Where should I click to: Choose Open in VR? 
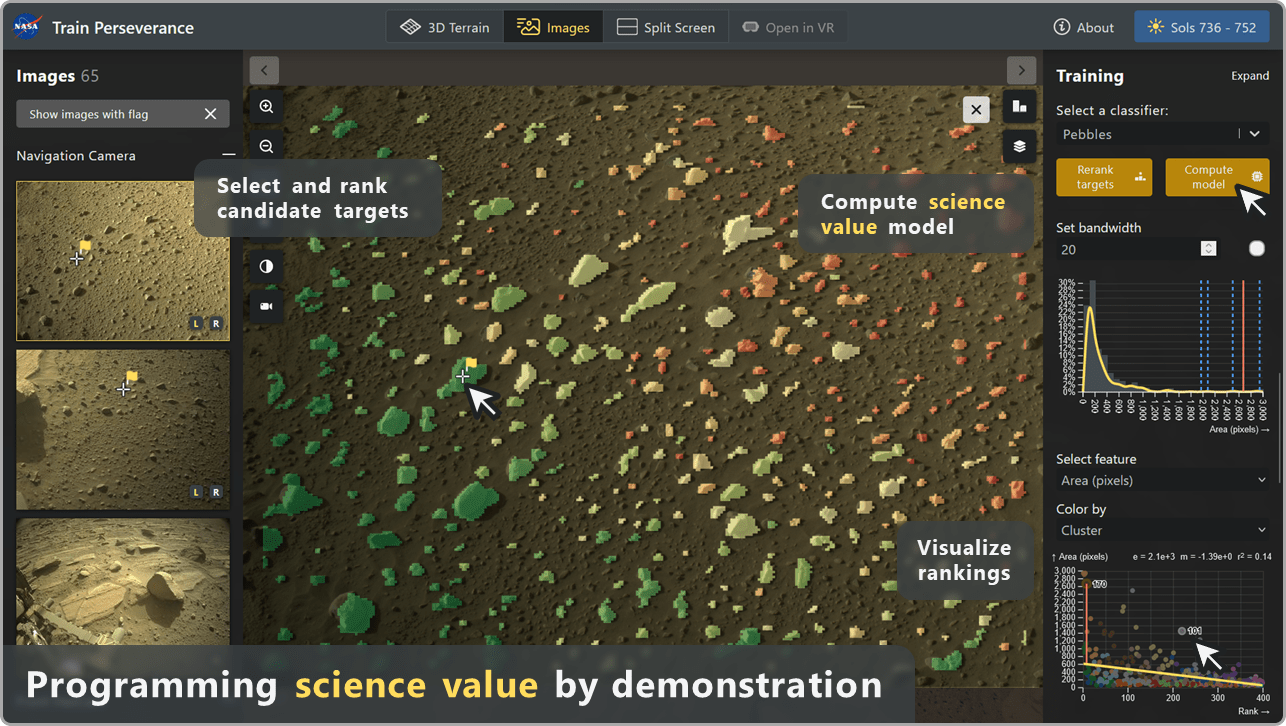coord(788,27)
